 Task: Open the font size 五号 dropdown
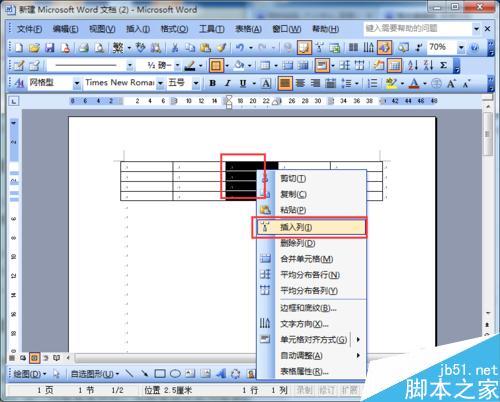tap(196, 83)
